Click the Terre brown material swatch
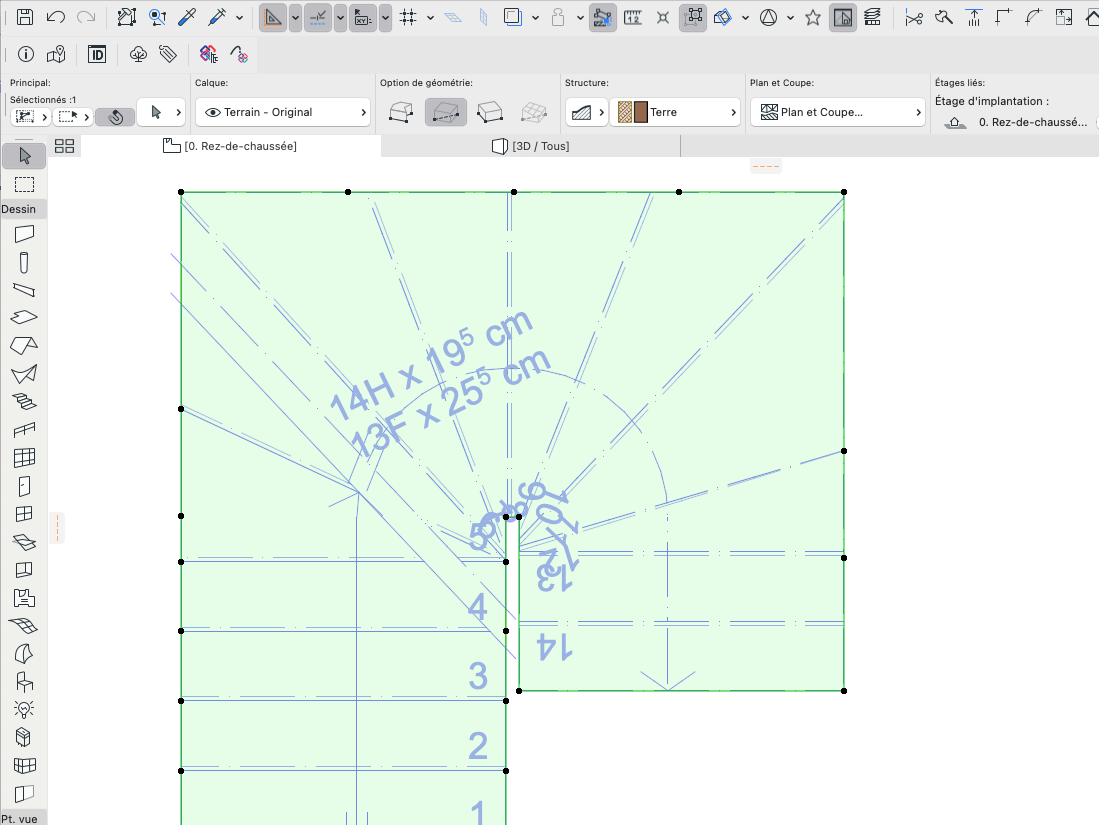Image resolution: width=1099 pixels, height=825 pixels. (x=641, y=112)
